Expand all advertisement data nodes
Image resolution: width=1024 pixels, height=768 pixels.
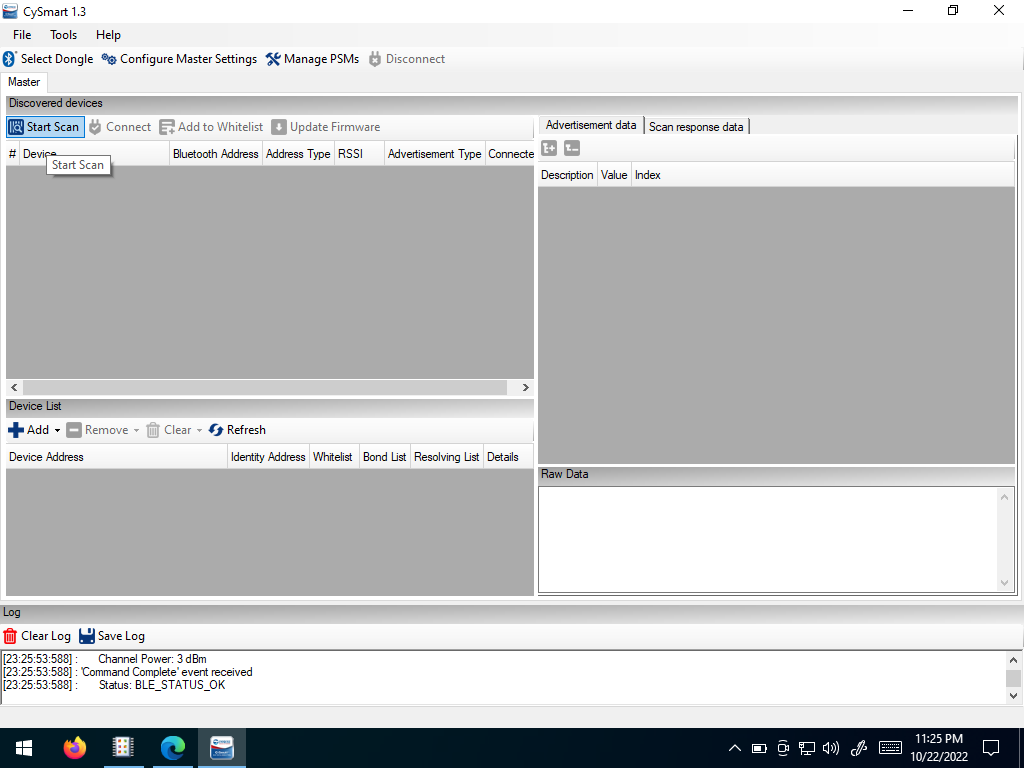tap(549, 148)
